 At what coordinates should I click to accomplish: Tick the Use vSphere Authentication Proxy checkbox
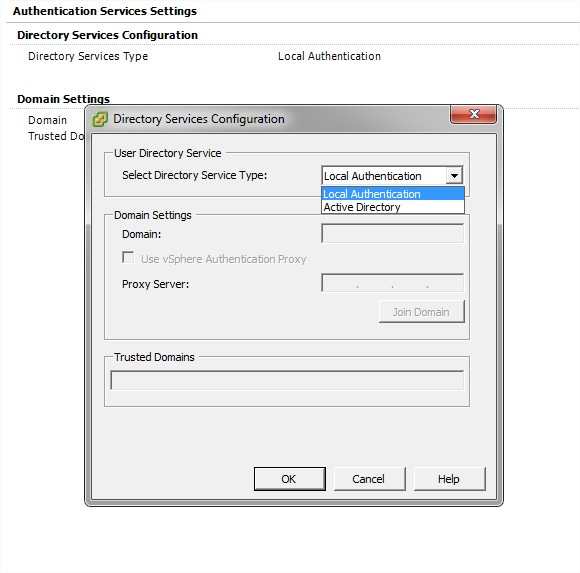point(128,257)
